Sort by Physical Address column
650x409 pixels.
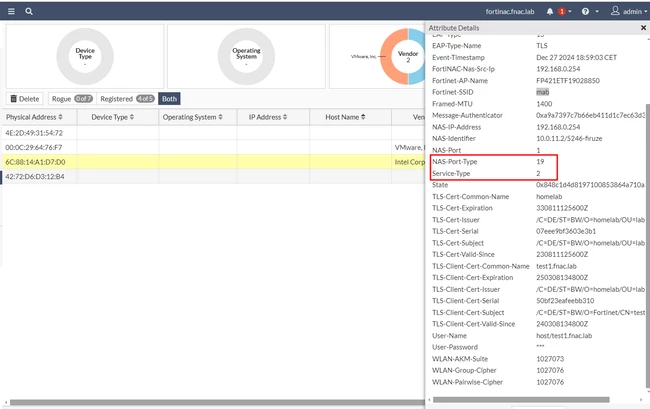34,117
